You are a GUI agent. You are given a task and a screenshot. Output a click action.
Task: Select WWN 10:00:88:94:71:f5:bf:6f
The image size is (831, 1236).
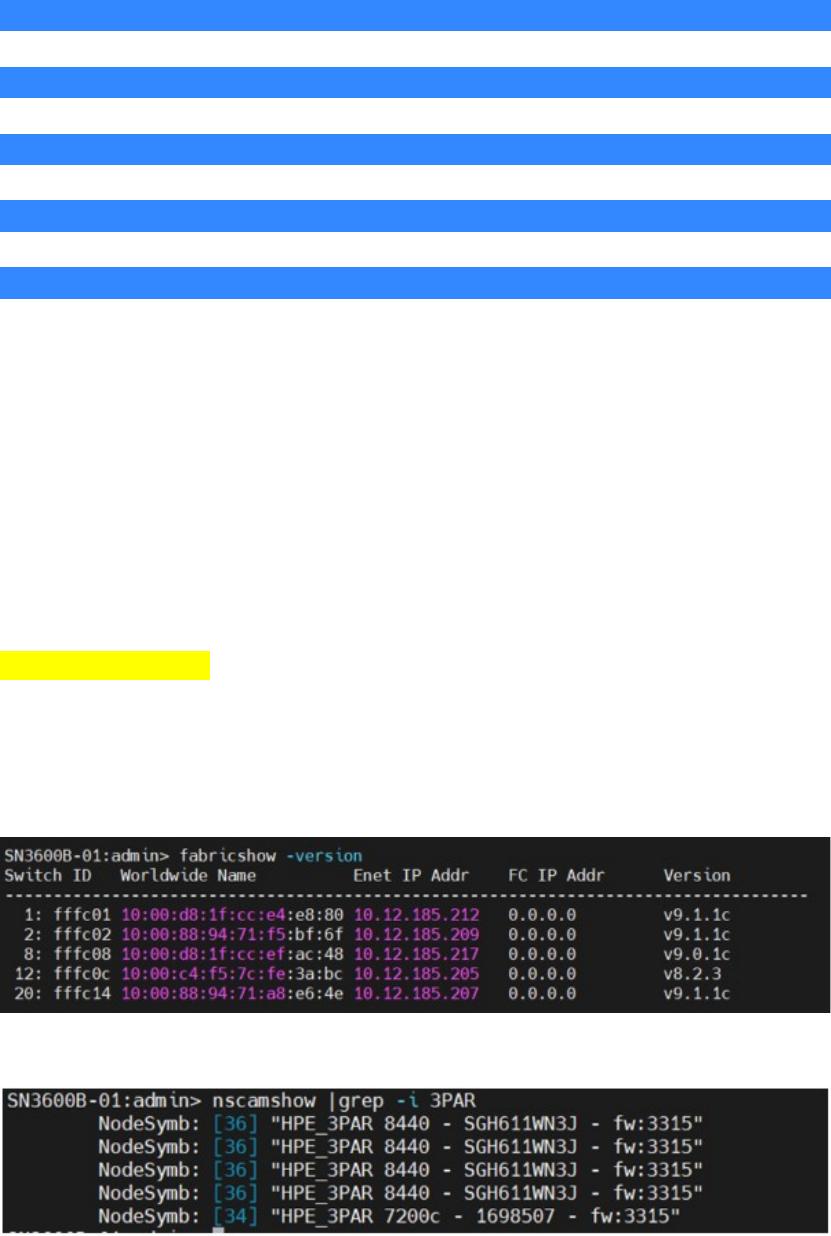pos(233,933)
